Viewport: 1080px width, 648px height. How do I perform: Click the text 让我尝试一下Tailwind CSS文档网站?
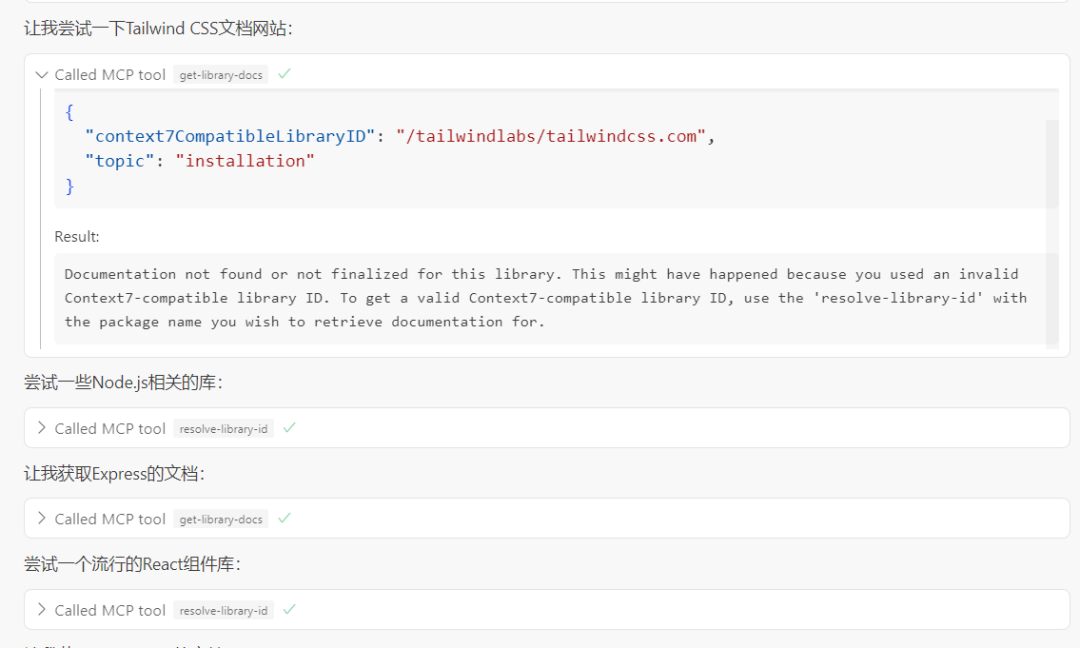point(158,28)
